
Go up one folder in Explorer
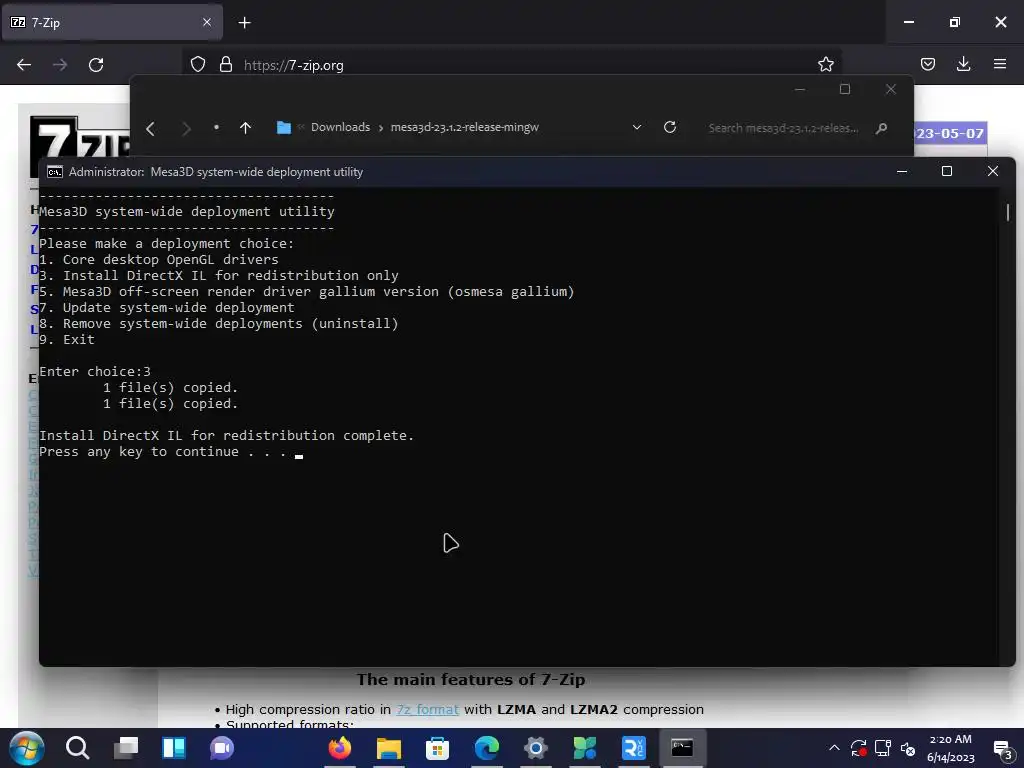point(245,128)
